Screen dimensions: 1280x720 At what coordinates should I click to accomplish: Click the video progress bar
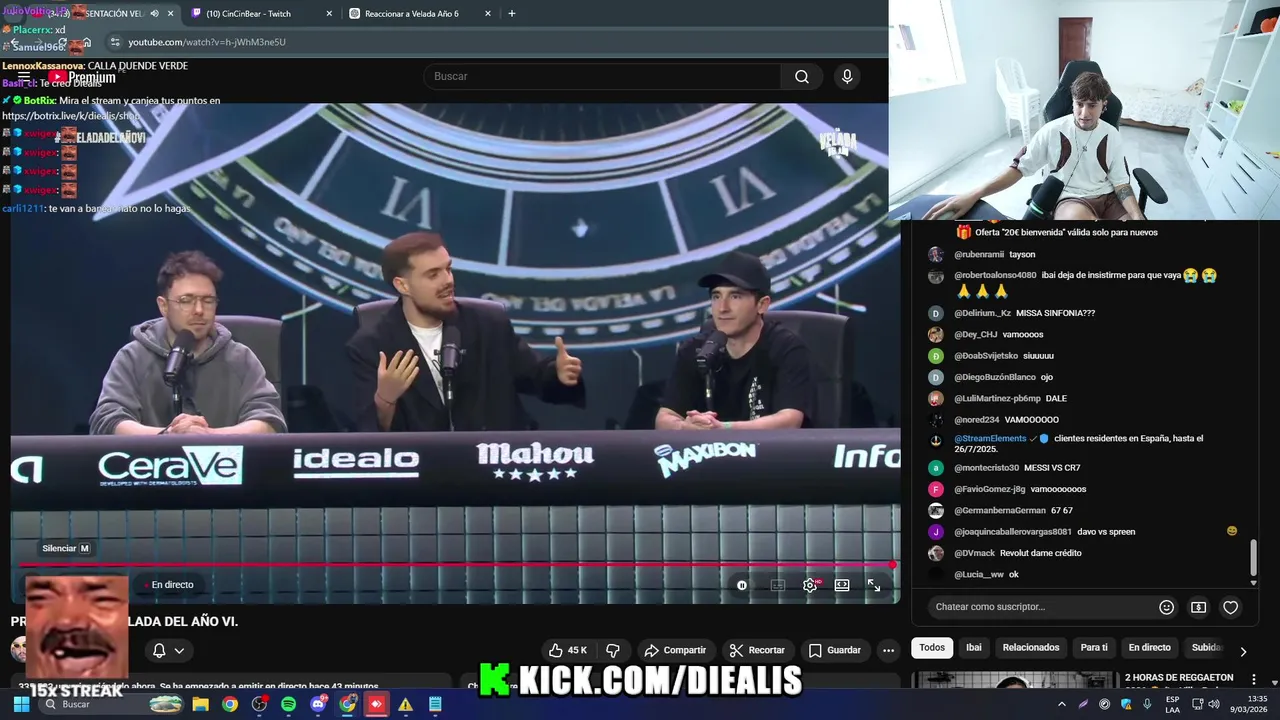(x=455, y=565)
